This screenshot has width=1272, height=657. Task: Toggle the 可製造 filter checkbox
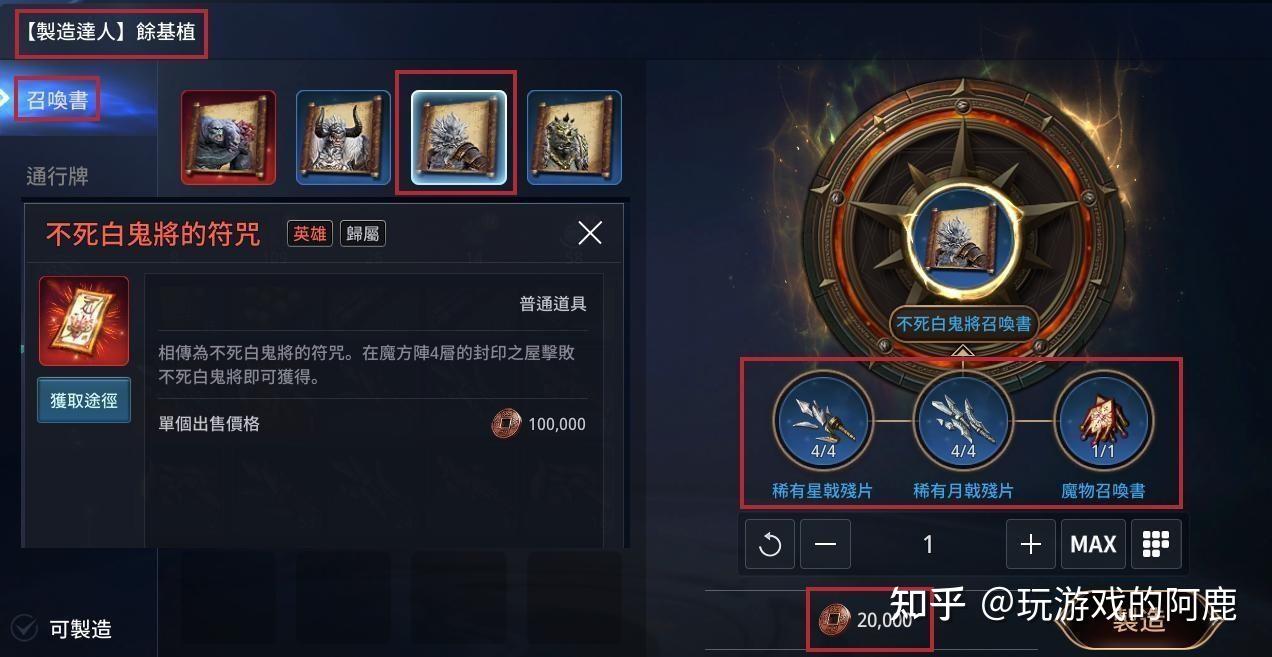pos(23,628)
